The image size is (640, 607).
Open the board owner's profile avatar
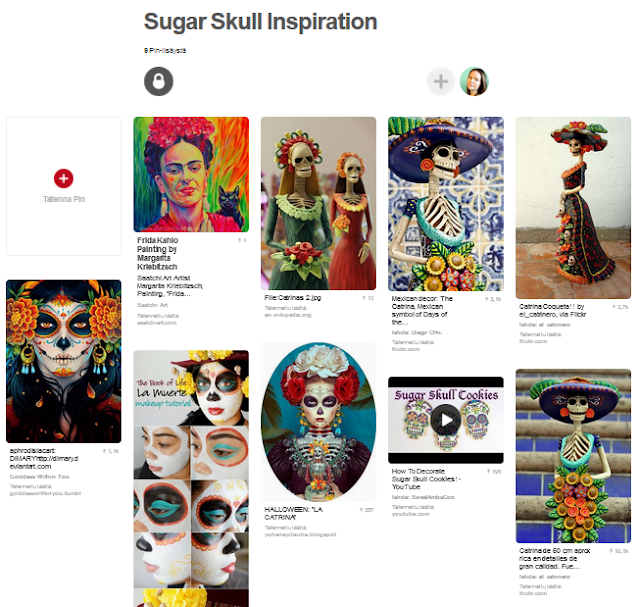point(474,81)
